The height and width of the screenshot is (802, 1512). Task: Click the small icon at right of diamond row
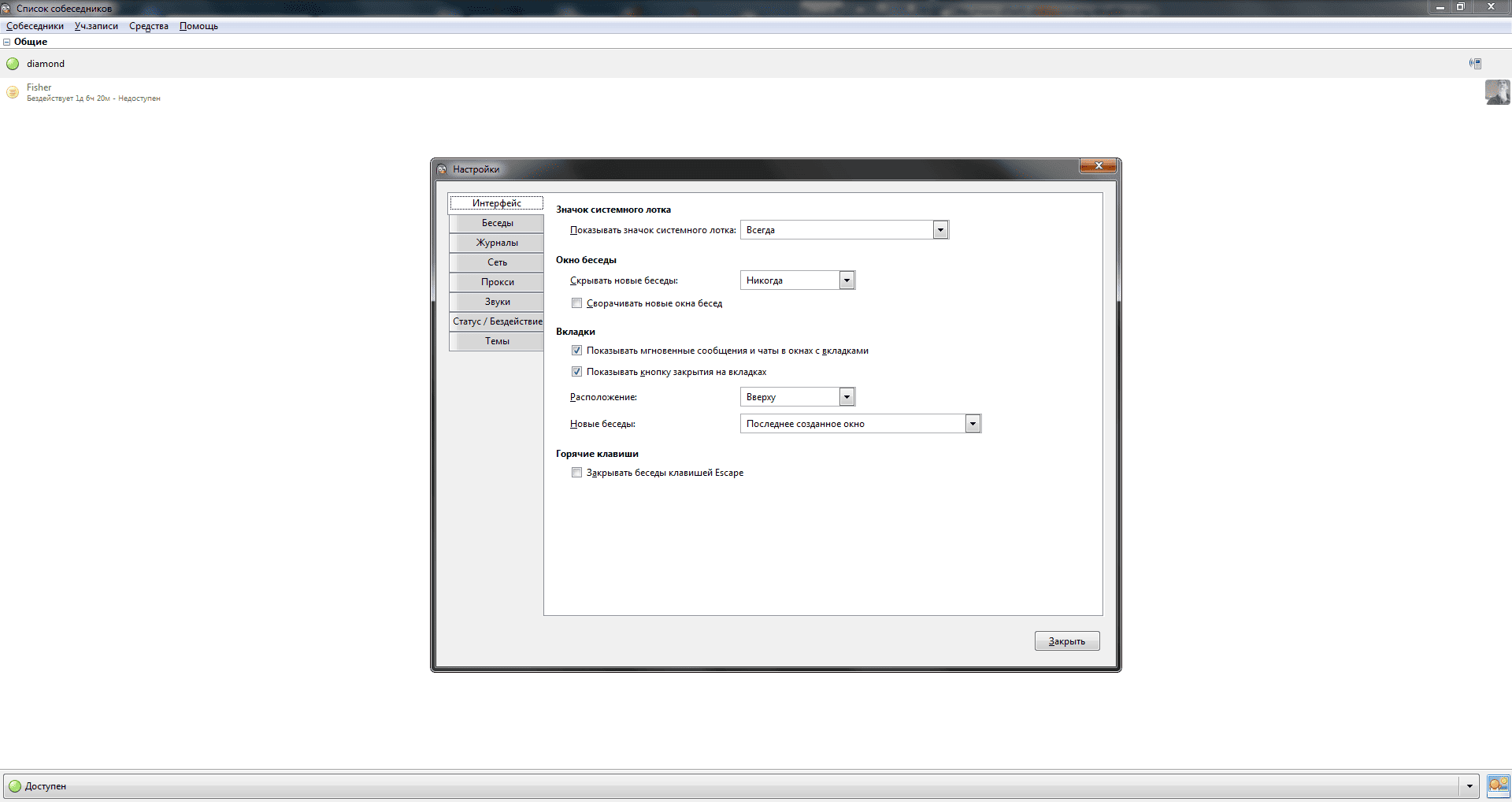click(x=1475, y=64)
